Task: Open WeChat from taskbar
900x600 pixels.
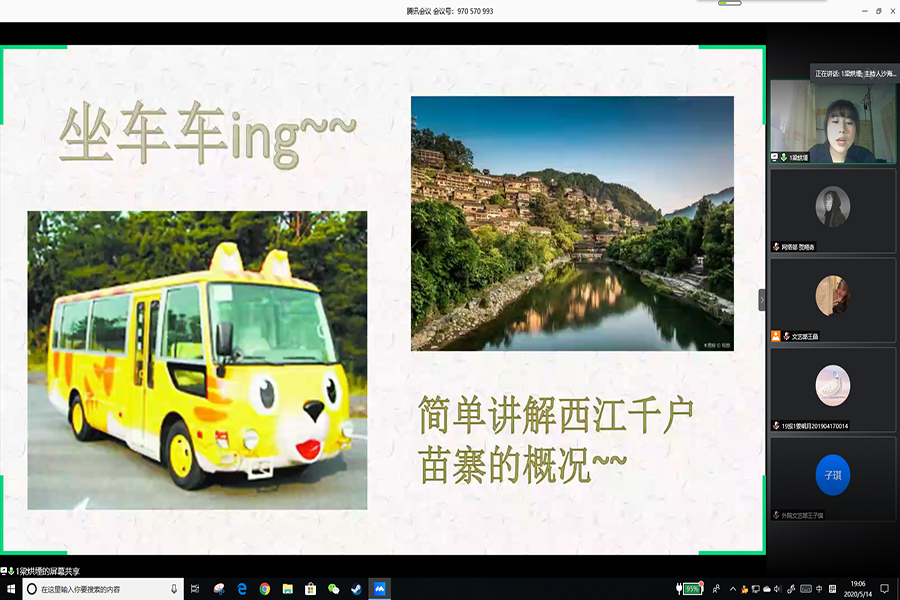Action: tap(334, 589)
